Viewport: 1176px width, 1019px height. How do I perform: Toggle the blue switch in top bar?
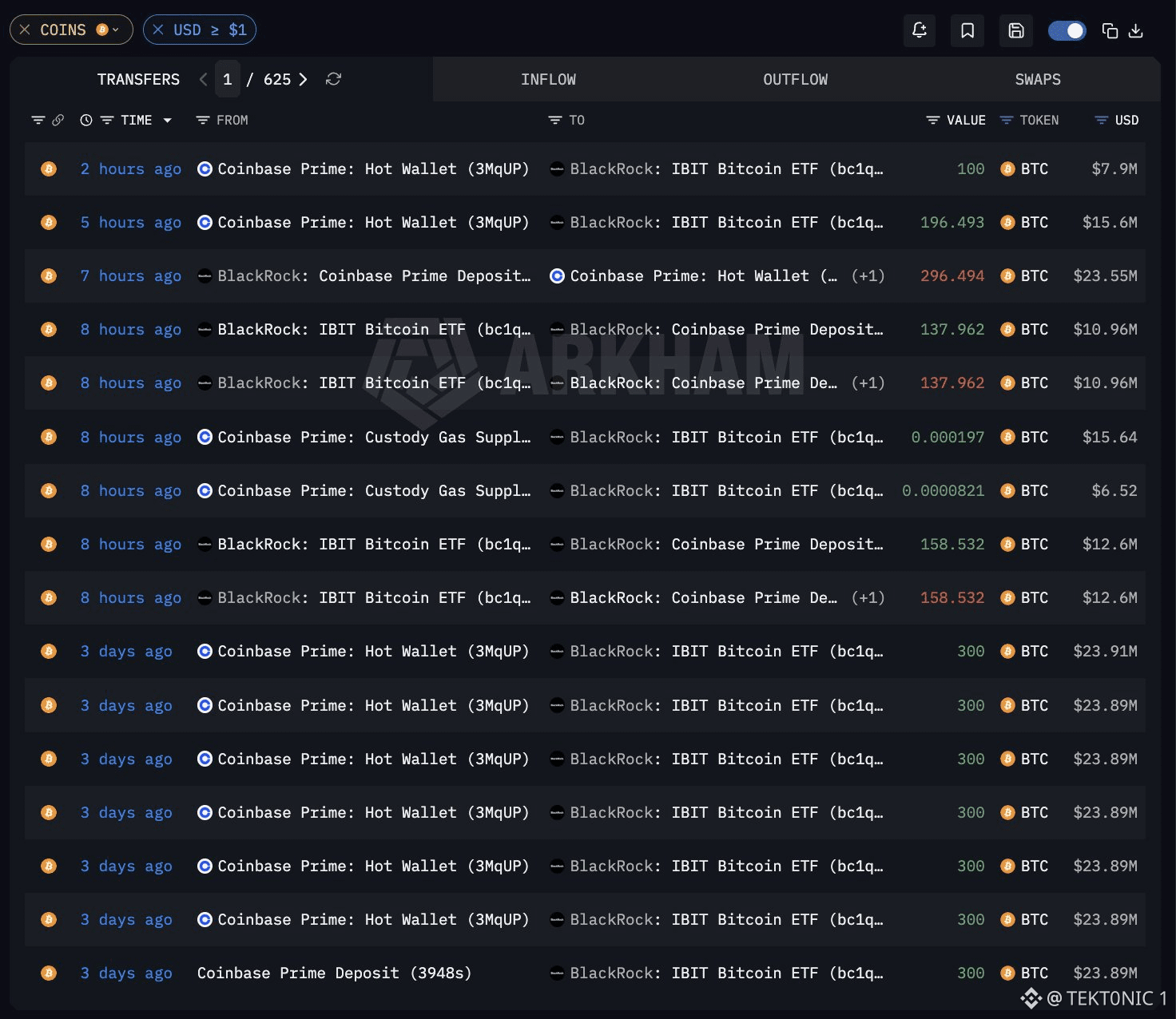[x=1067, y=30]
